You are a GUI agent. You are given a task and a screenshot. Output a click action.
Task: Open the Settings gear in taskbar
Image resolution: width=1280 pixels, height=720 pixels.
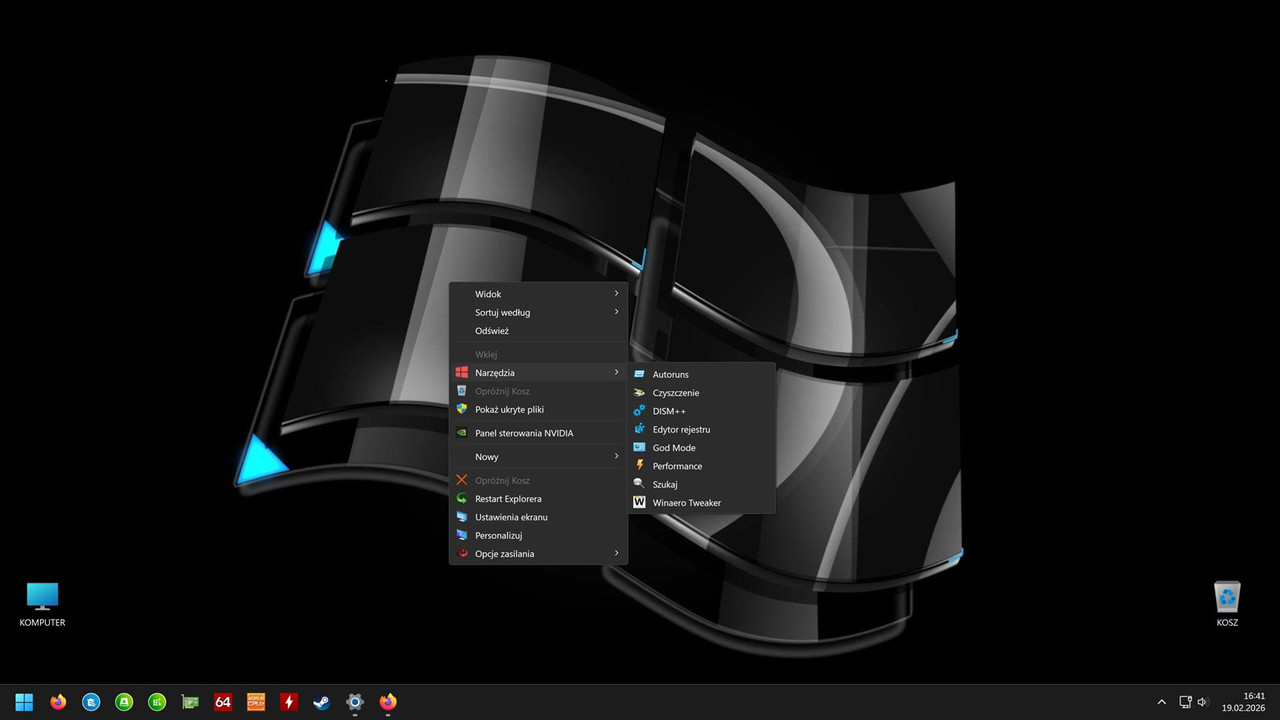[x=355, y=702]
